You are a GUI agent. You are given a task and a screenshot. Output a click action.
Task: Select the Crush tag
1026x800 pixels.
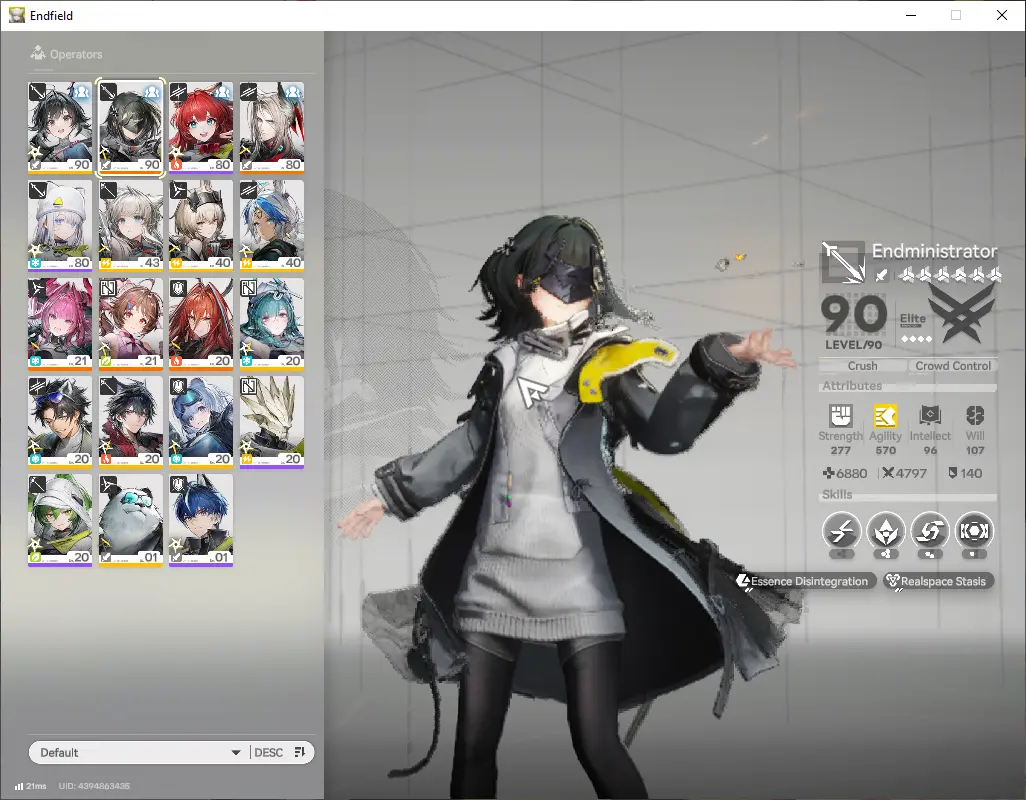tap(862, 366)
